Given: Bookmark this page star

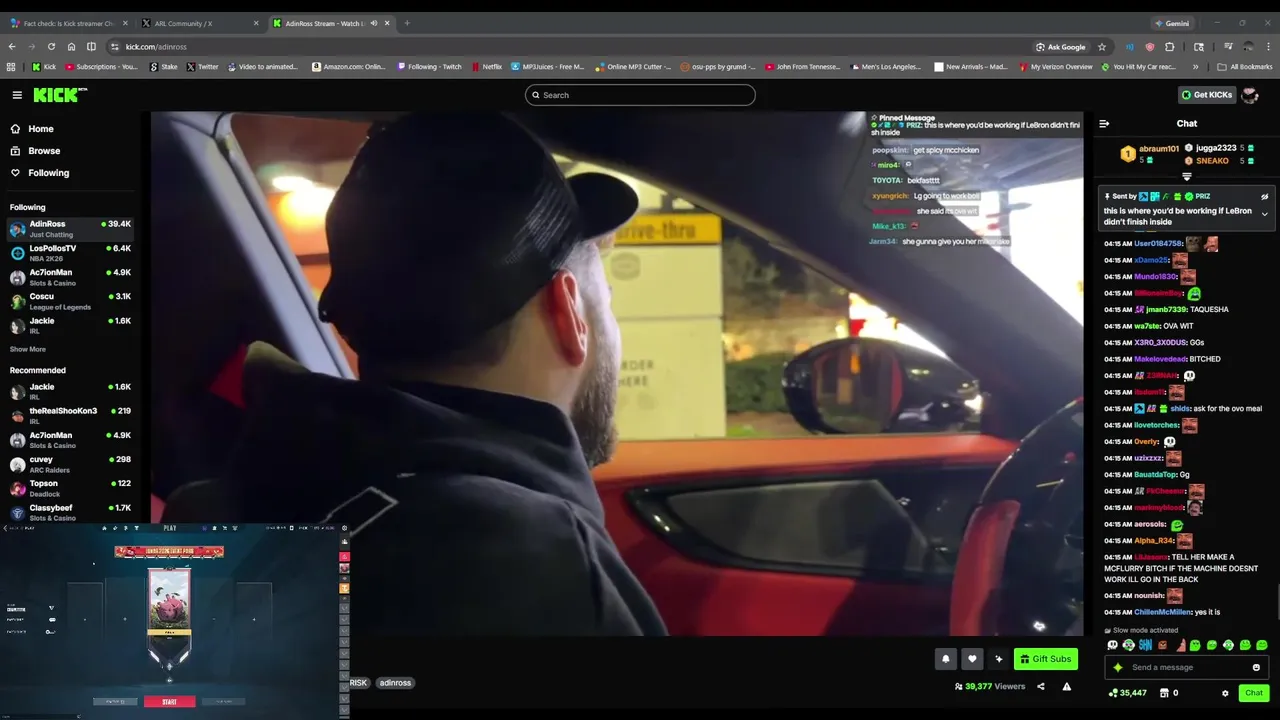Looking at the screenshot, I should [1102, 47].
